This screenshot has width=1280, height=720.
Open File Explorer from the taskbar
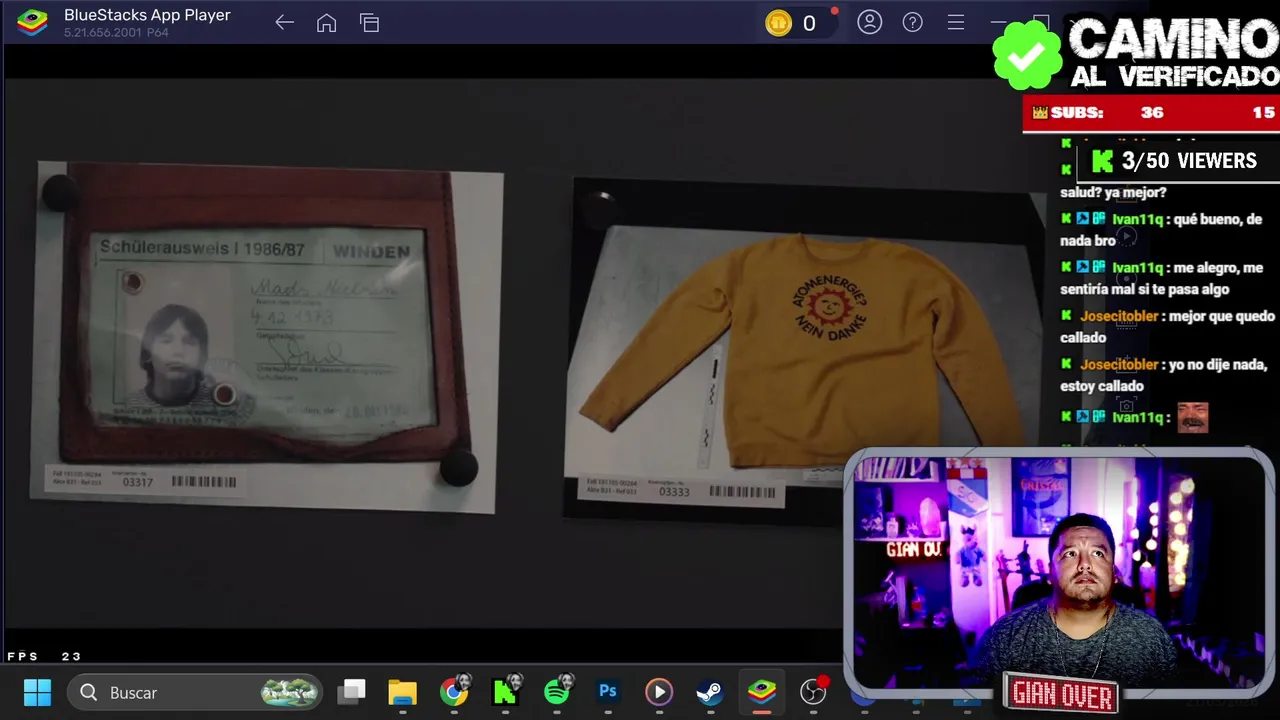(x=402, y=692)
